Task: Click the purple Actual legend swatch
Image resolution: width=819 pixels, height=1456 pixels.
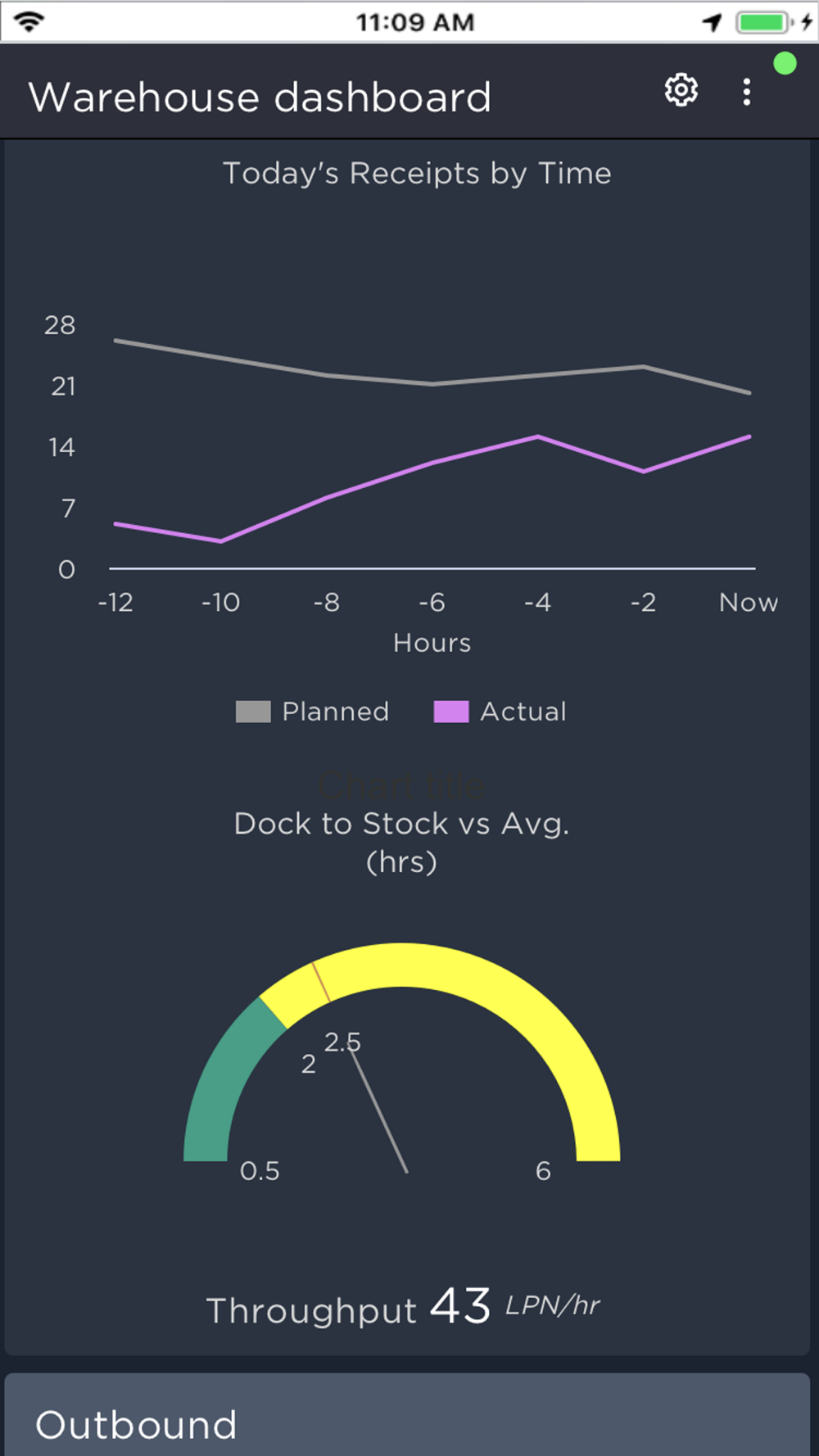Action: coord(451,712)
